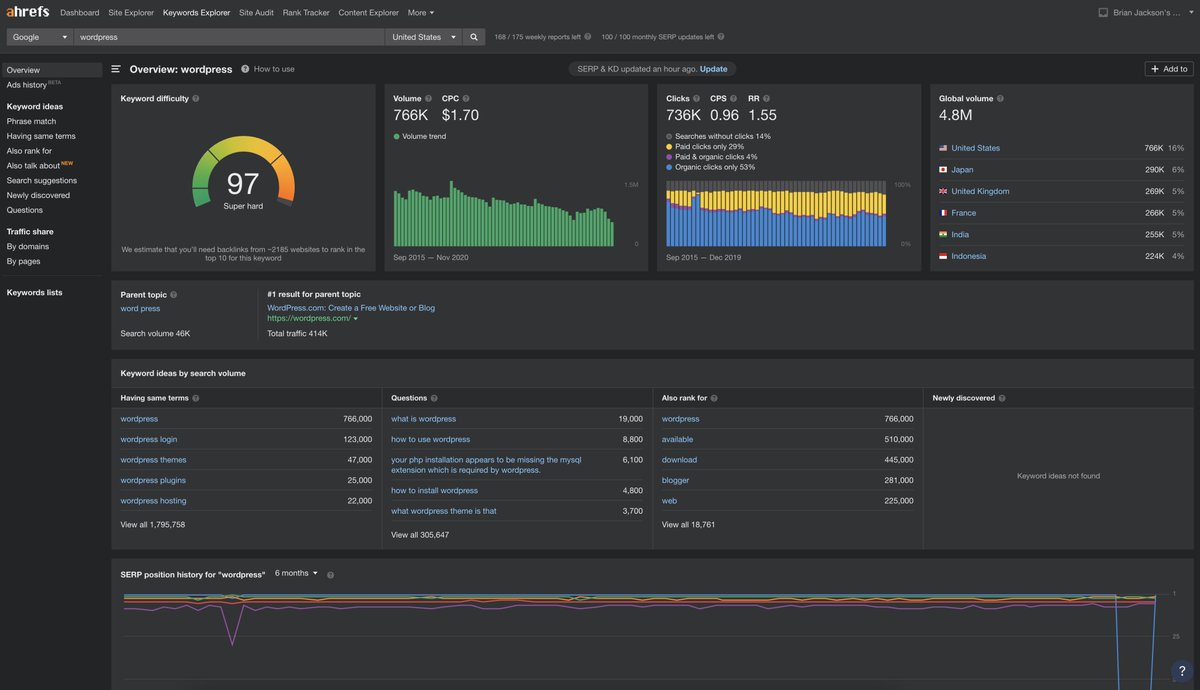The height and width of the screenshot is (690, 1200).
Task: Click the wordpress hosting keyword
Action: coord(153,501)
